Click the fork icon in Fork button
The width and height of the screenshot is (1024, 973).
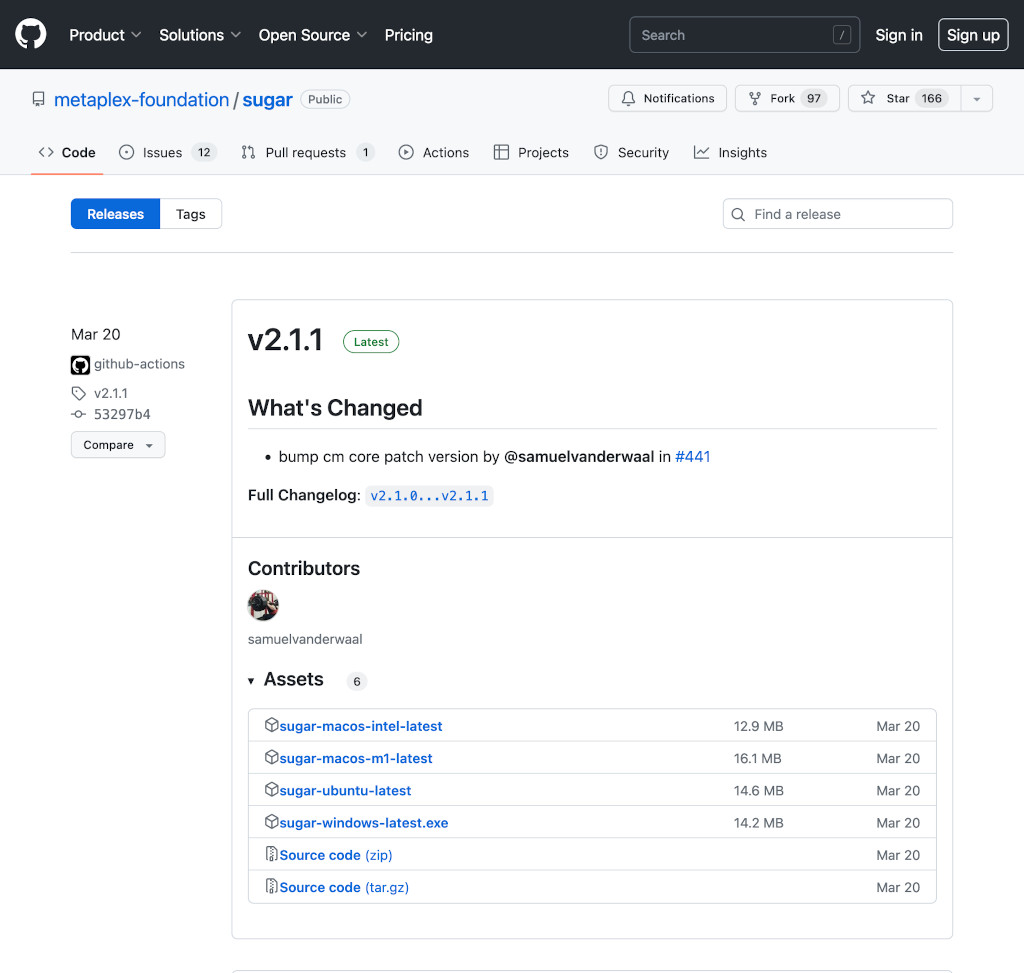coord(755,99)
